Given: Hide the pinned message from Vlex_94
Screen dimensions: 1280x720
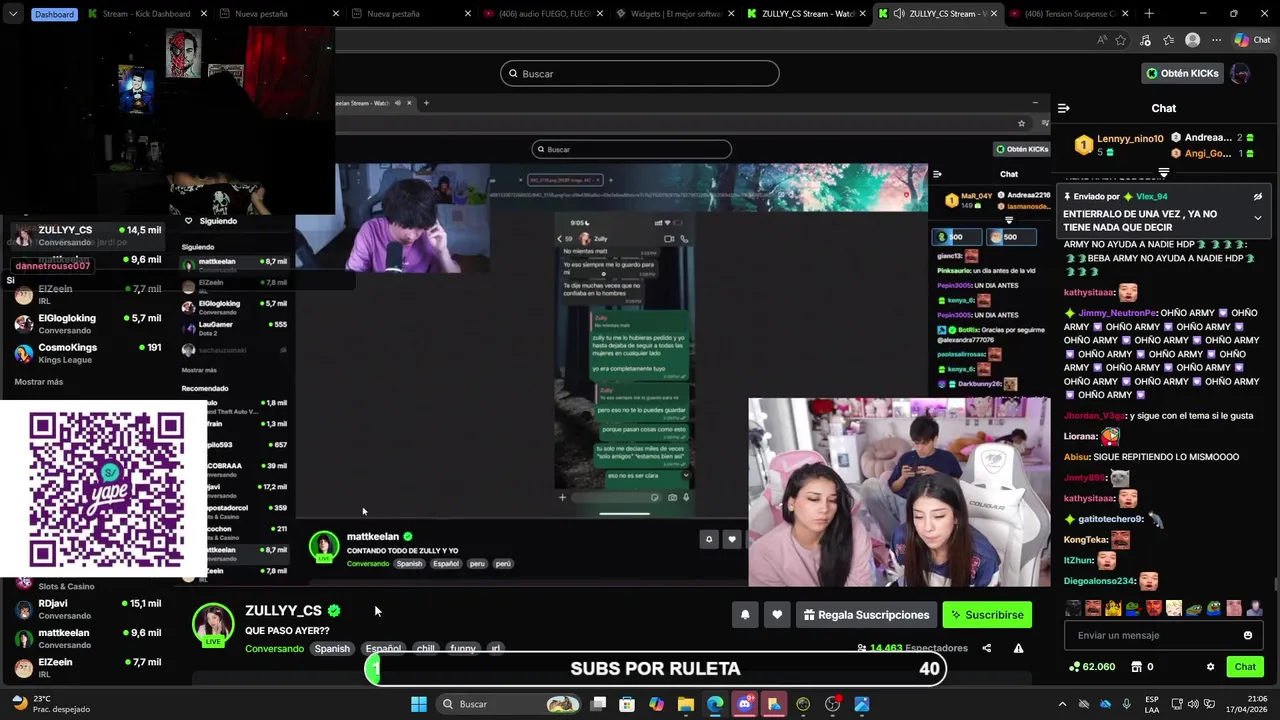Looking at the screenshot, I should 1258,197.
